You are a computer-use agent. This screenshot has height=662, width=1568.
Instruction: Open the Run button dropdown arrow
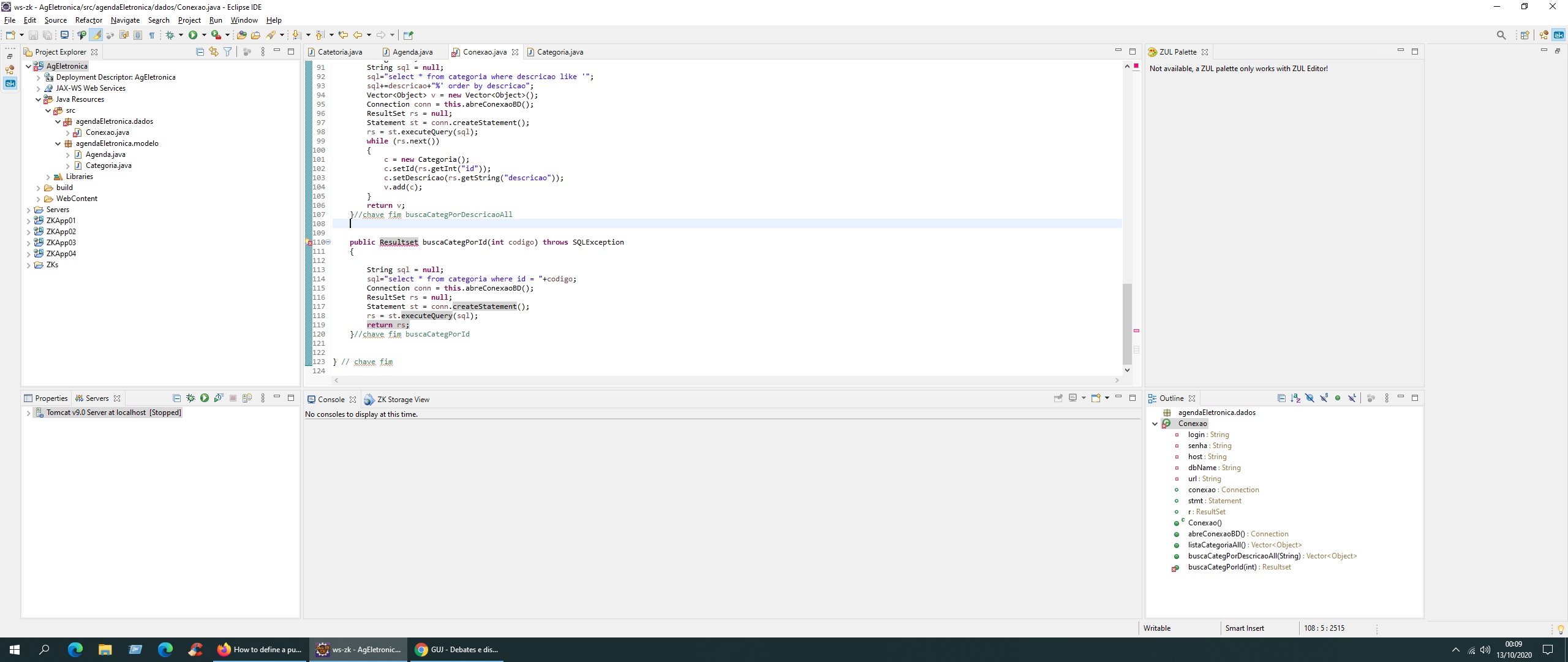point(204,35)
